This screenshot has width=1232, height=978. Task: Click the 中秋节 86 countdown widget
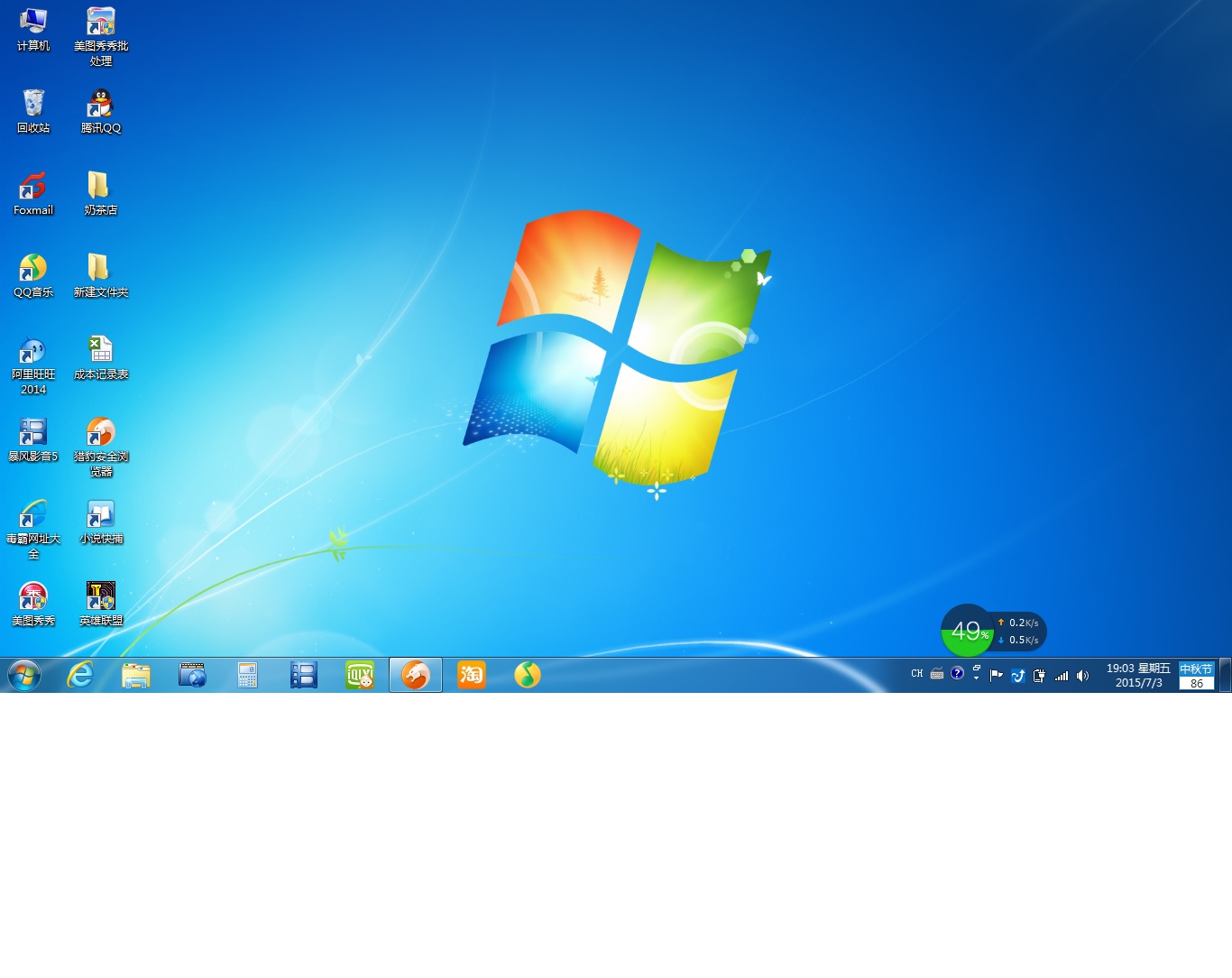[x=1196, y=676]
